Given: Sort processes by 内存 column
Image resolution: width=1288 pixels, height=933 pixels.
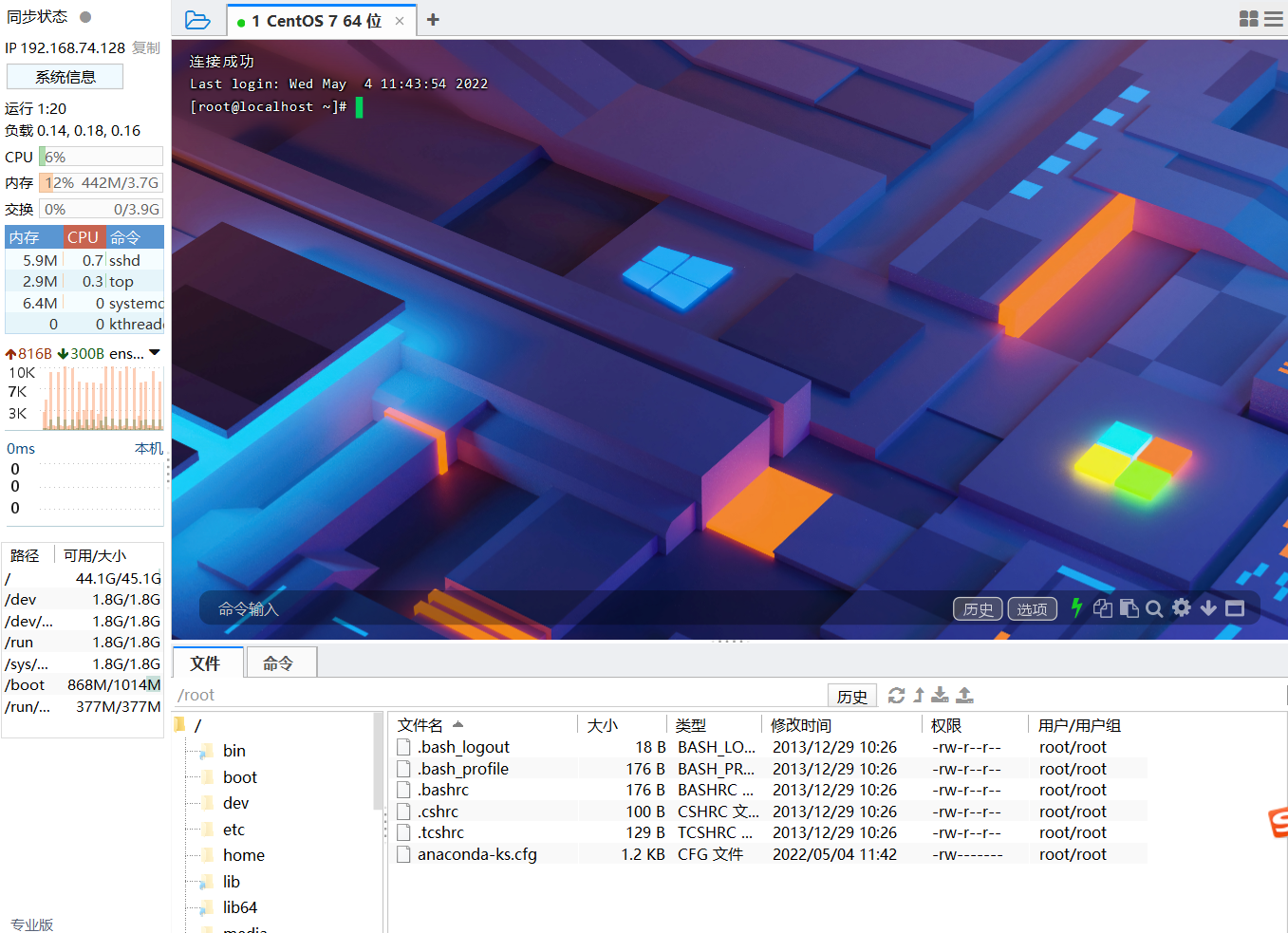Looking at the screenshot, I should (34, 237).
